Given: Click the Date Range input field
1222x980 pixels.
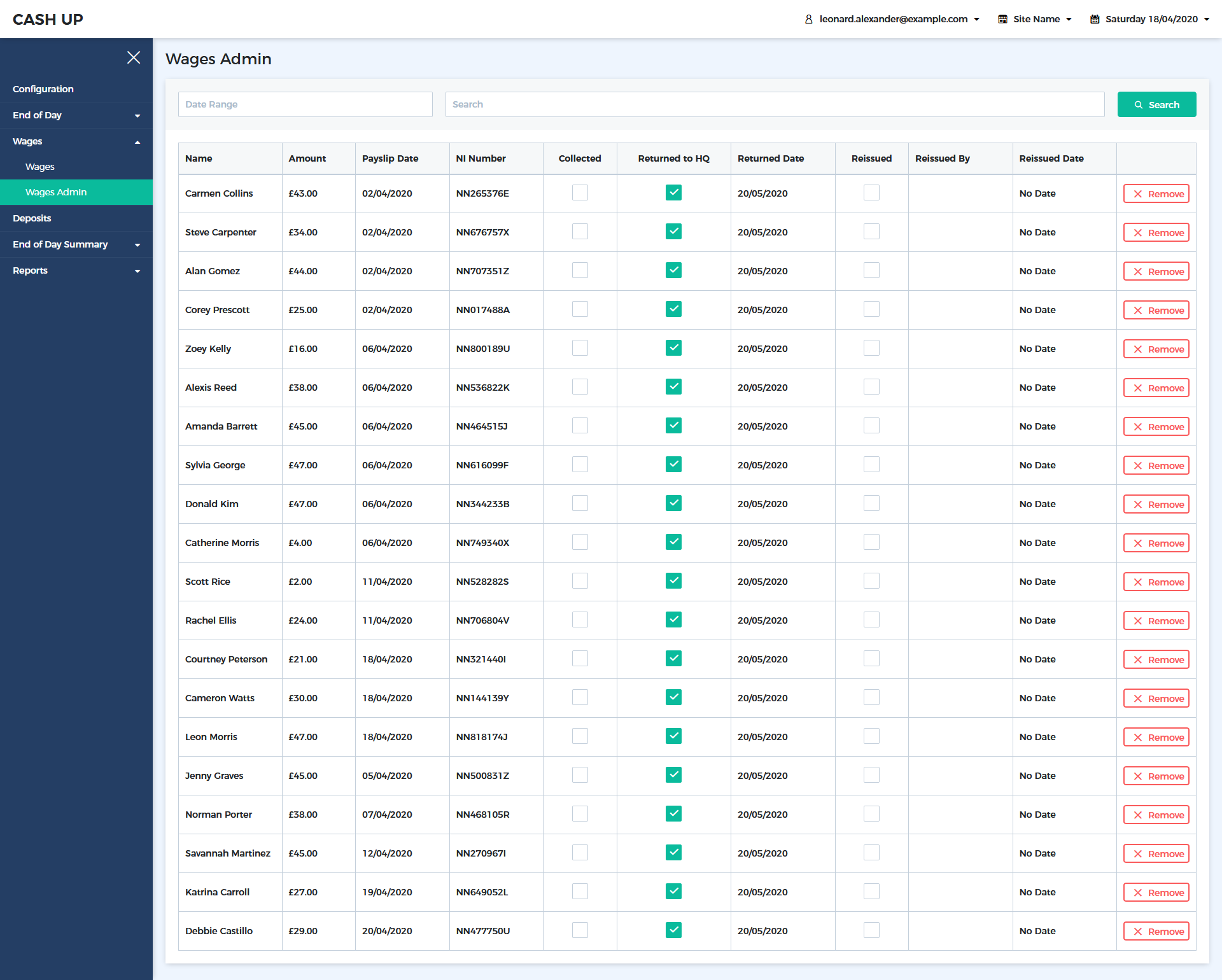Looking at the screenshot, I should [305, 104].
